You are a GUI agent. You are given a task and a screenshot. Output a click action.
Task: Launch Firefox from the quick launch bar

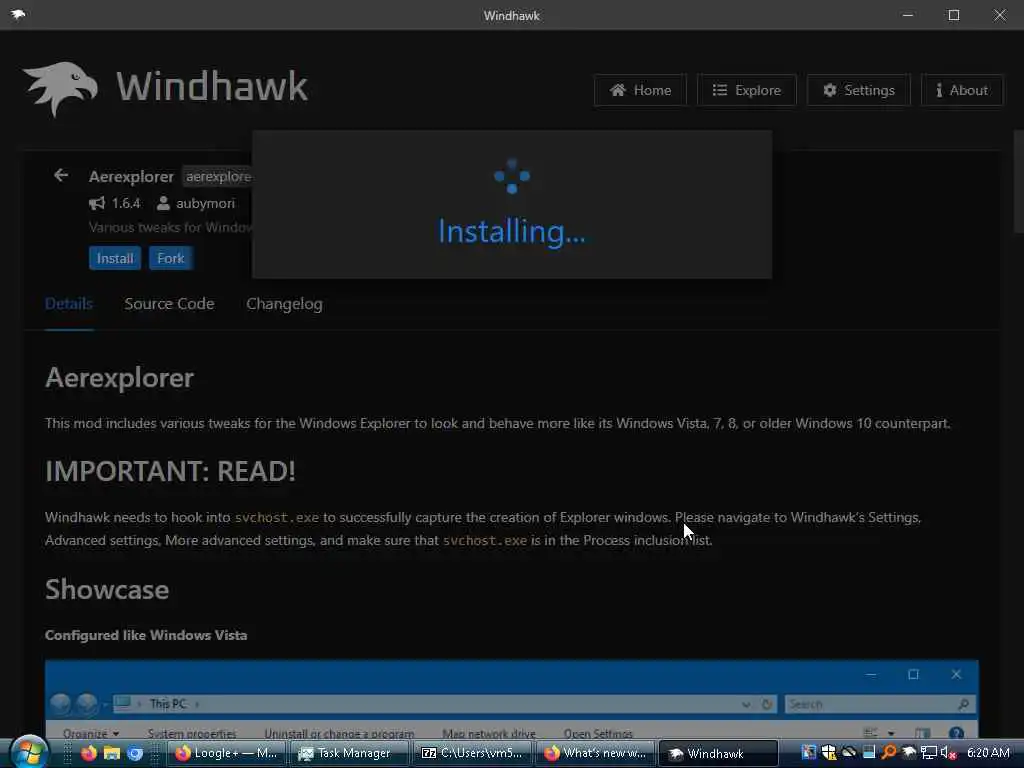(x=89, y=753)
